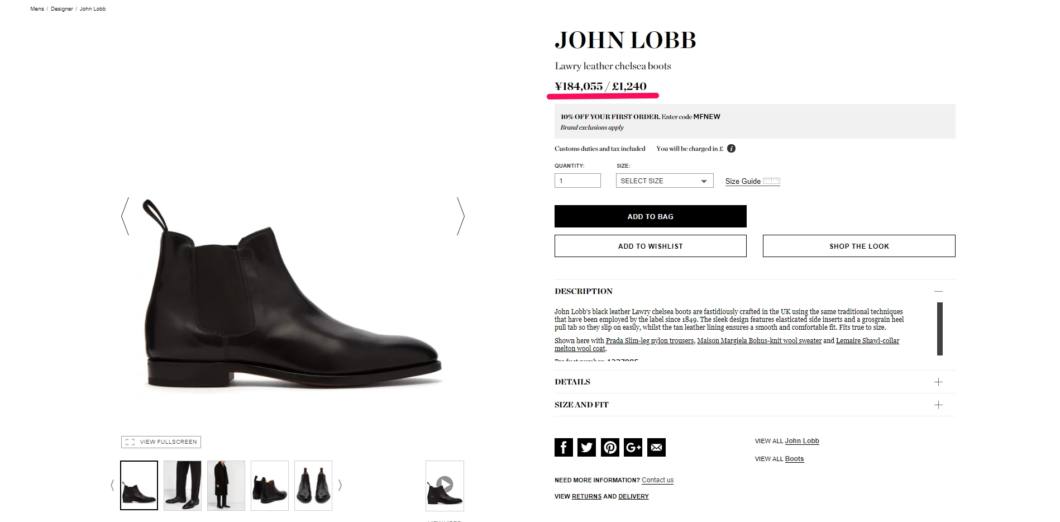Click the Add to Bag button
Image resolution: width=1060 pixels, height=522 pixels.
pos(650,216)
